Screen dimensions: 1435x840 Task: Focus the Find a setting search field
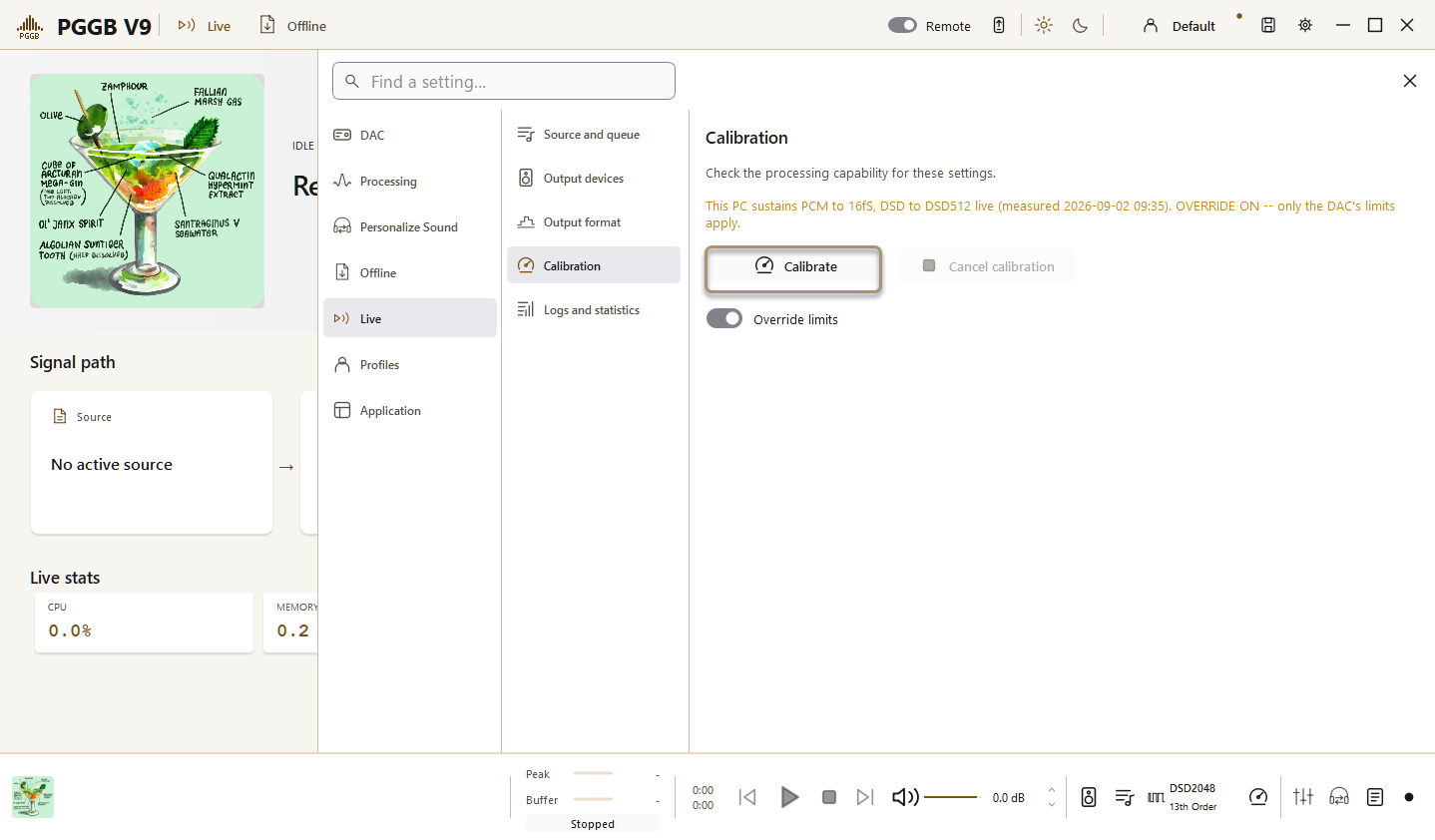(504, 81)
